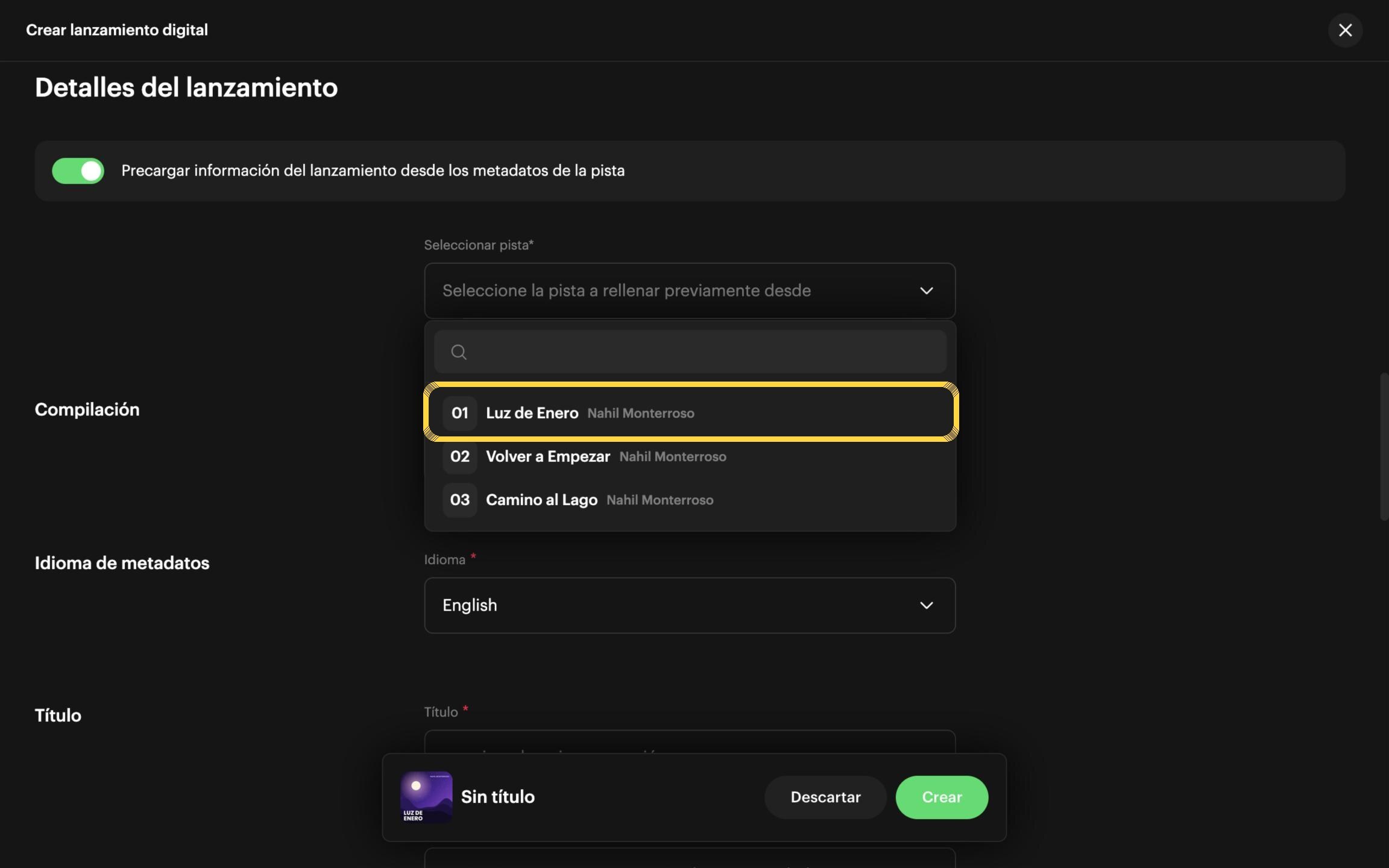Select track Luz de Enero
The width and height of the screenshot is (1389, 868).
point(691,413)
